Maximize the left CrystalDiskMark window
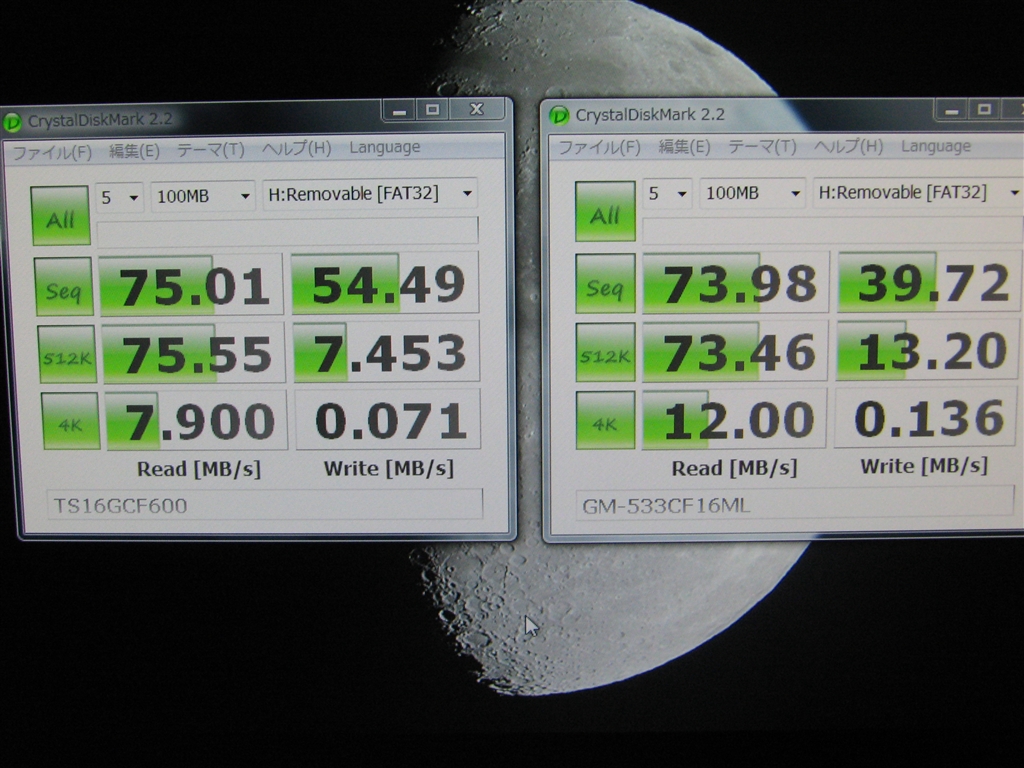The height and width of the screenshot is (768, 1024). click(432, 110)
